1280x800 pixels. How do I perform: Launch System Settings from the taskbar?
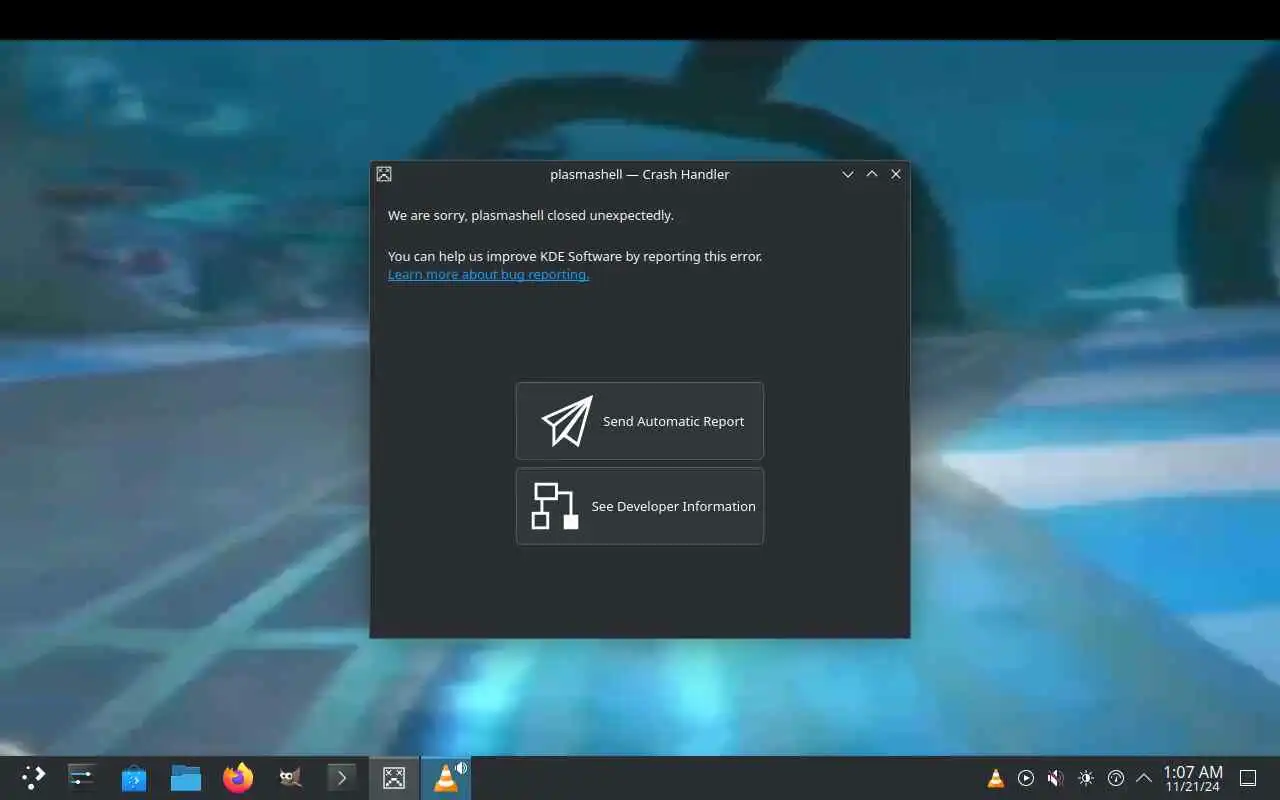pos(82,777)
